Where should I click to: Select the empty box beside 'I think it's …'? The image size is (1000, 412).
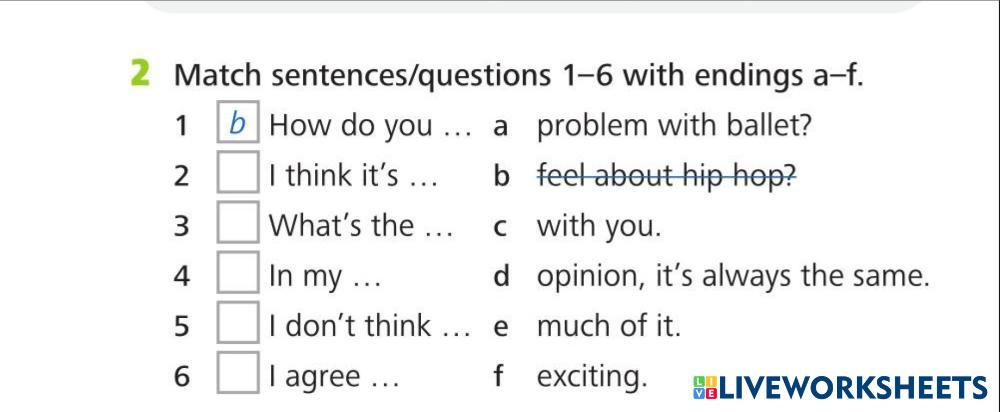click(238, 176)
